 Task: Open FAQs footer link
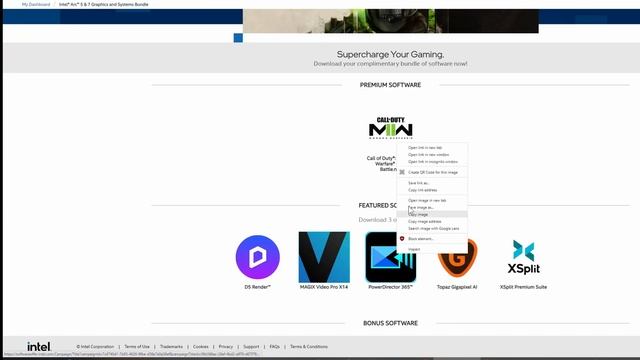[x=275, y=347]
